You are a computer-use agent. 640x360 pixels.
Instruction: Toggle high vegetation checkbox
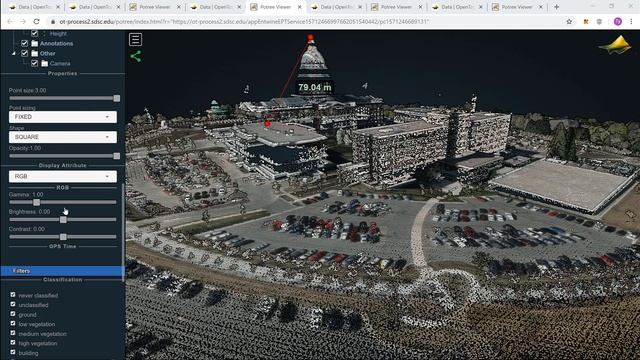(x=13, y=343)
